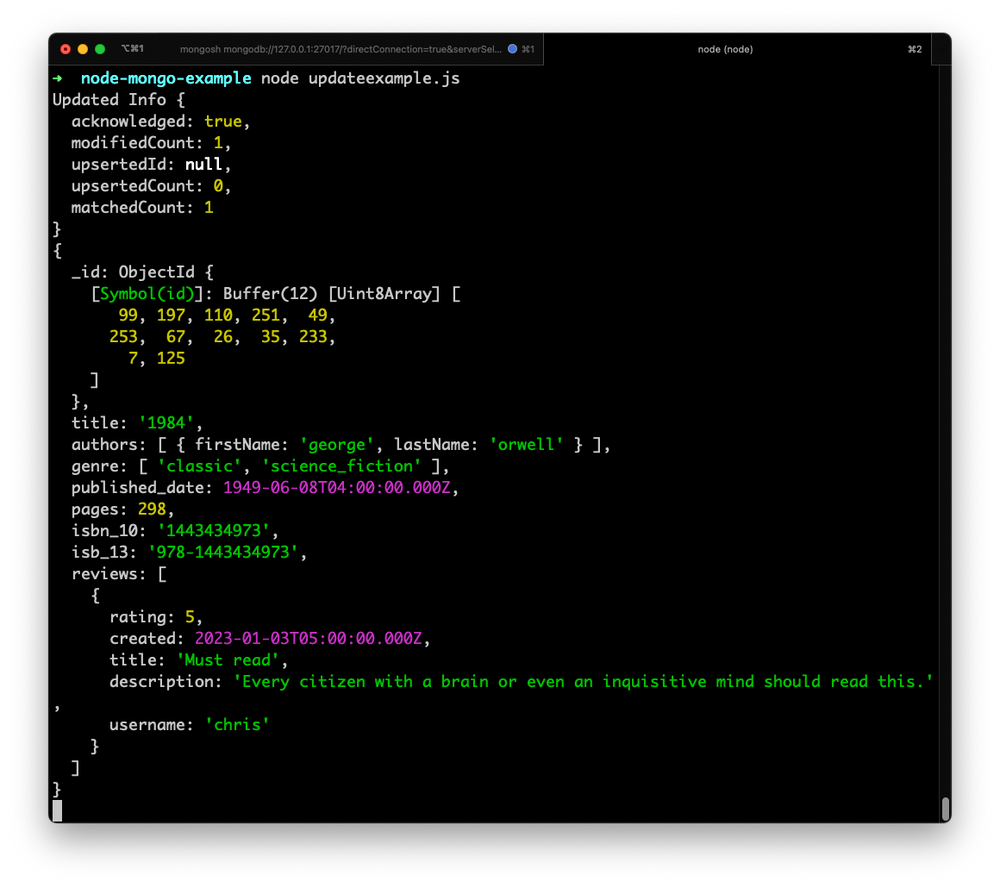Switch to the node (node) tab
1000x887 pixels.
[x=724, y=49]
